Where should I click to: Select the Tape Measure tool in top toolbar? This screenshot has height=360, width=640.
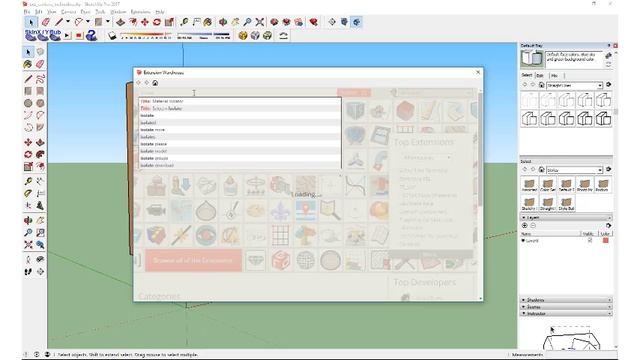[x=184, y=22]
